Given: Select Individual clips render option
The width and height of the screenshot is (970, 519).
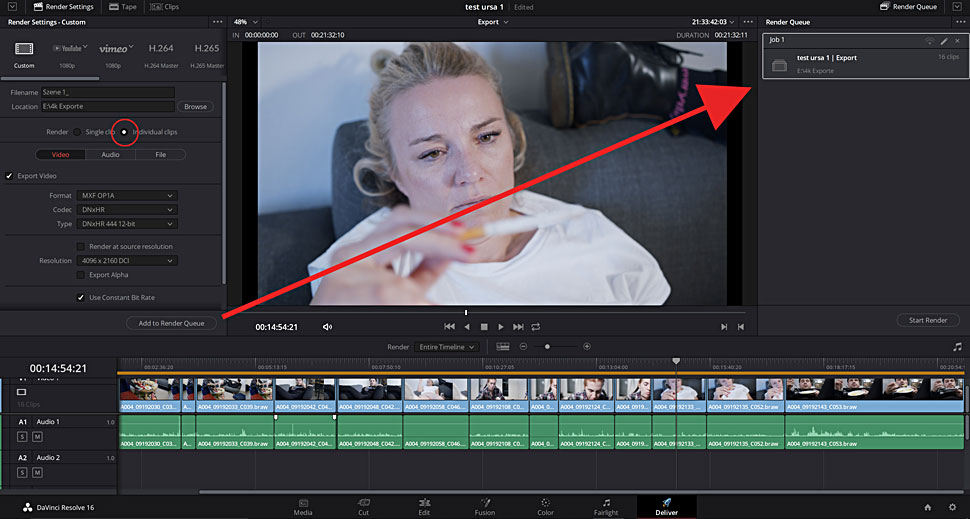Looking at the screenshot, I should 124,132.
